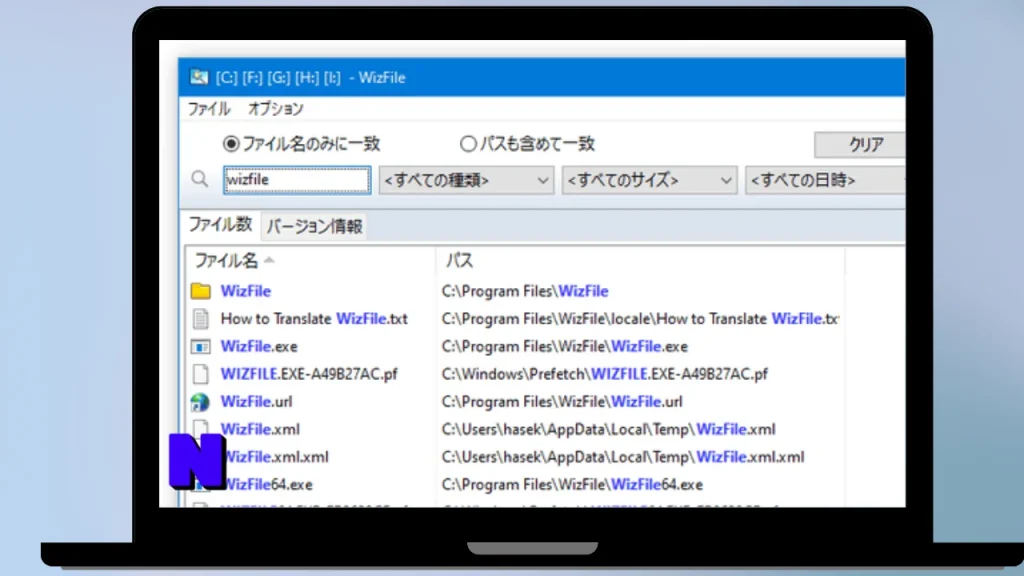The image size is (1024, 576).
Task: Click path C:\Program Files\WizFile
Action: click(525, 291)
